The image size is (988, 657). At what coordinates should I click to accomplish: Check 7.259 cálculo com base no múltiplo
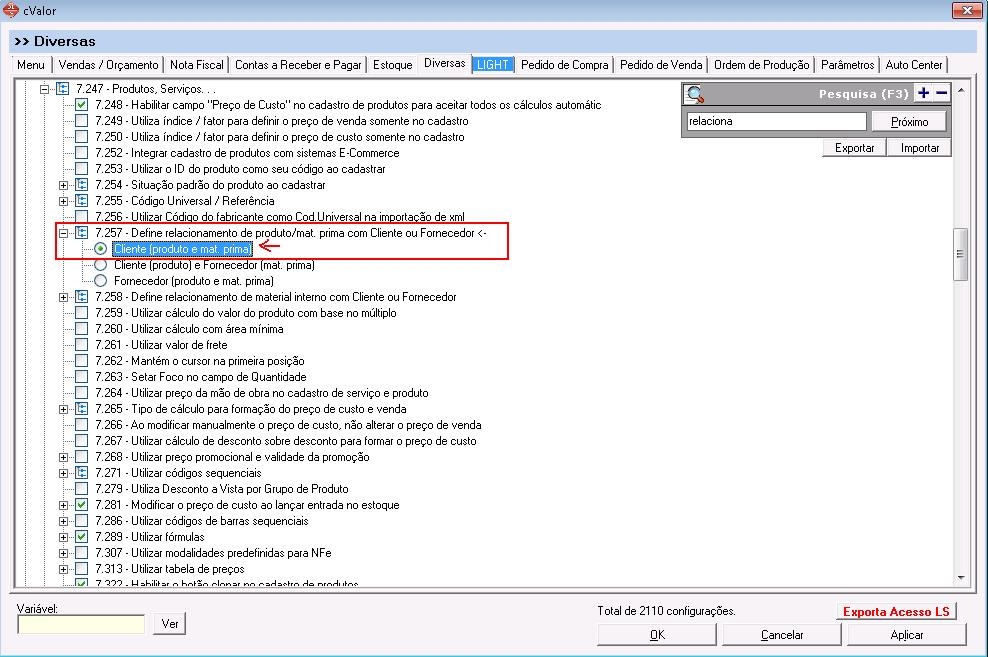(82, 312)
